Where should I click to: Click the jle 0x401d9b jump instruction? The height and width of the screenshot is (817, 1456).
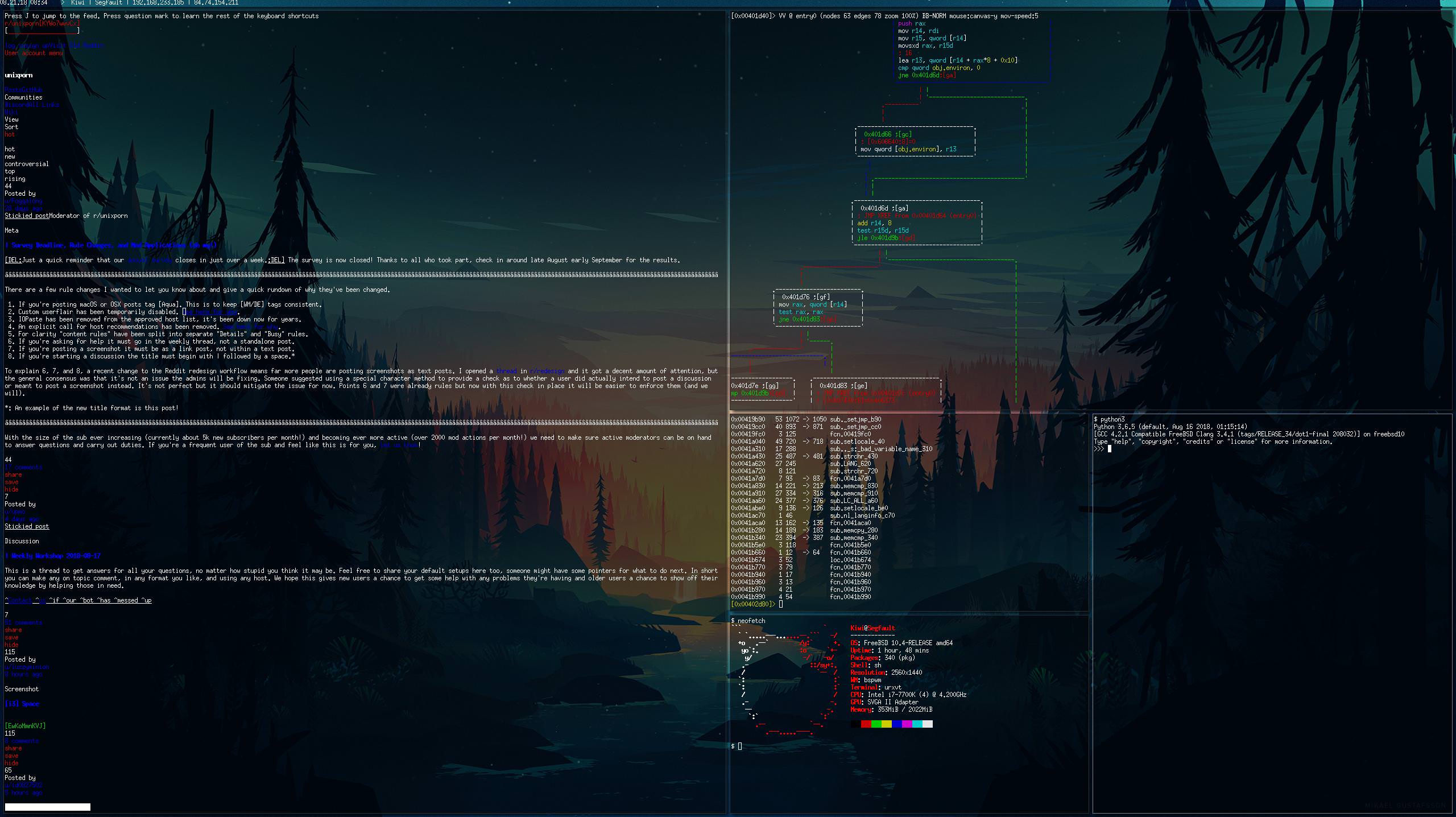[x=886, y=238]
